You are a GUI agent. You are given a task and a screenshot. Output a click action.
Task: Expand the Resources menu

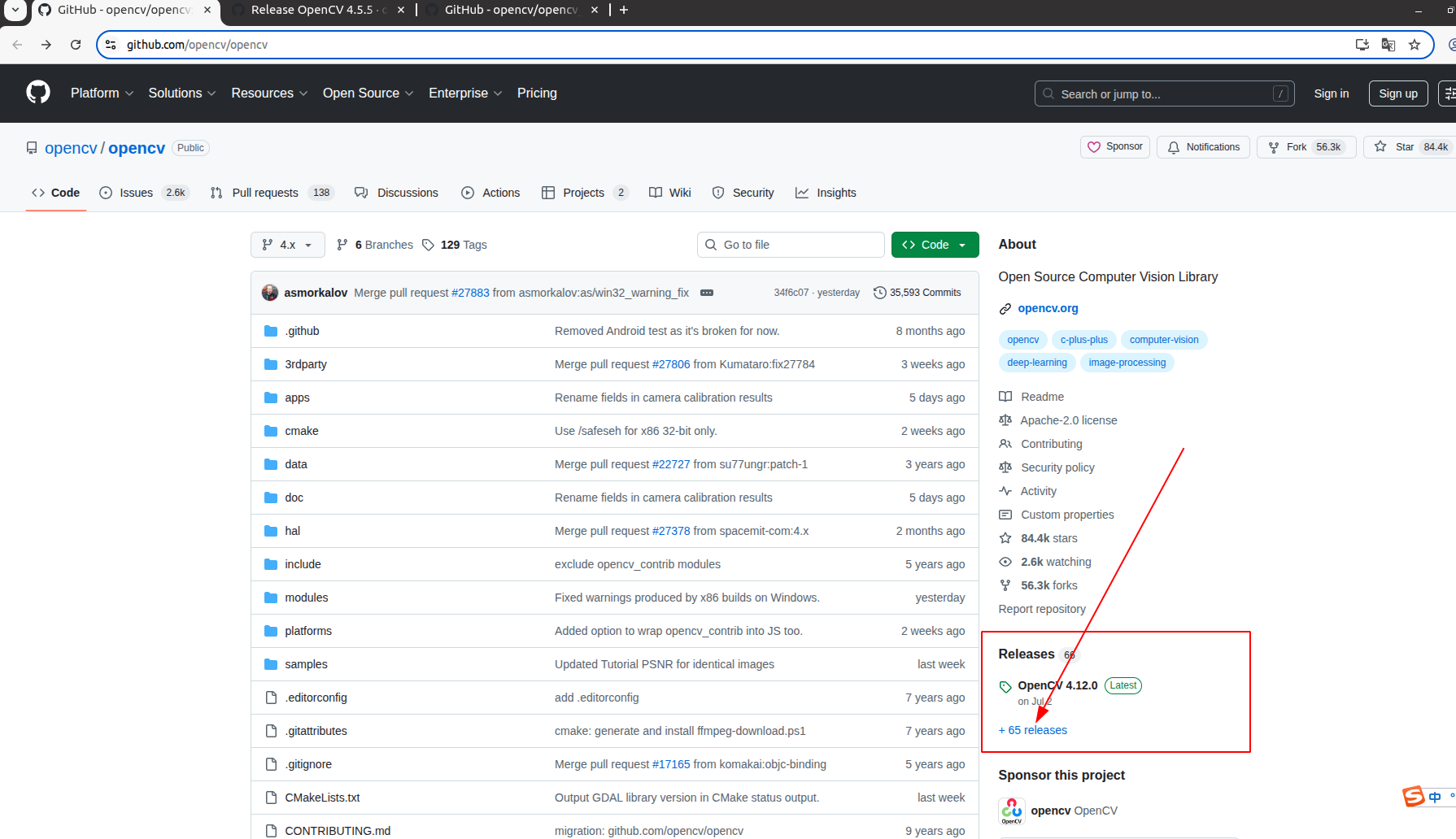(269, 93)
